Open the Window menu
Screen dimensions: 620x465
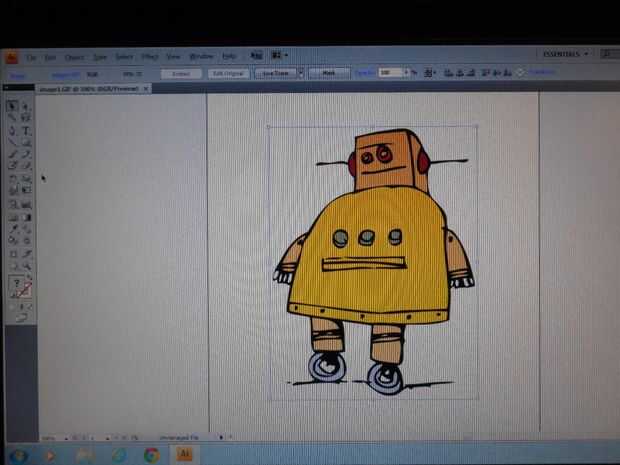(x=201, y=57)
